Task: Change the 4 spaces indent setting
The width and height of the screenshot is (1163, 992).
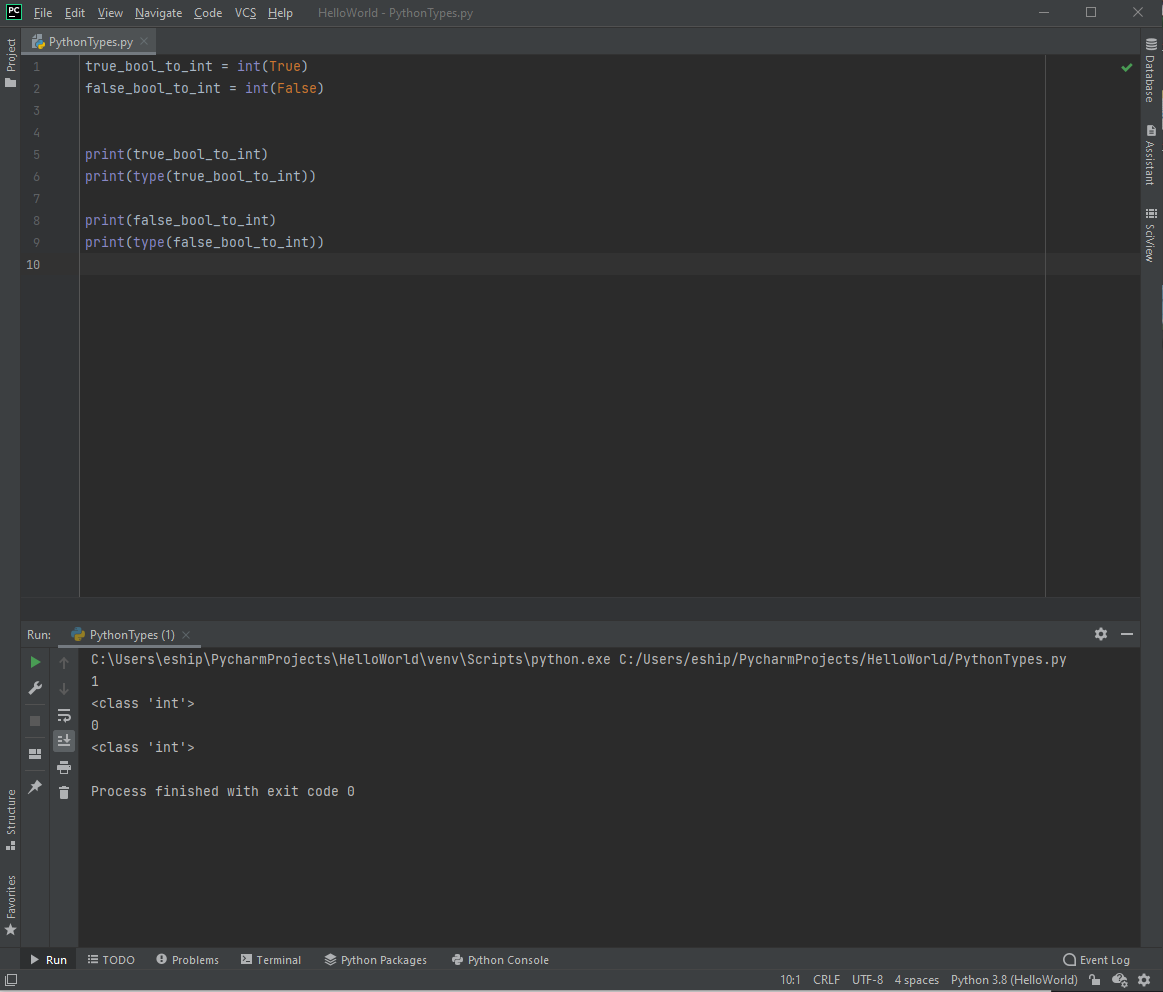Action: point(917,980)
